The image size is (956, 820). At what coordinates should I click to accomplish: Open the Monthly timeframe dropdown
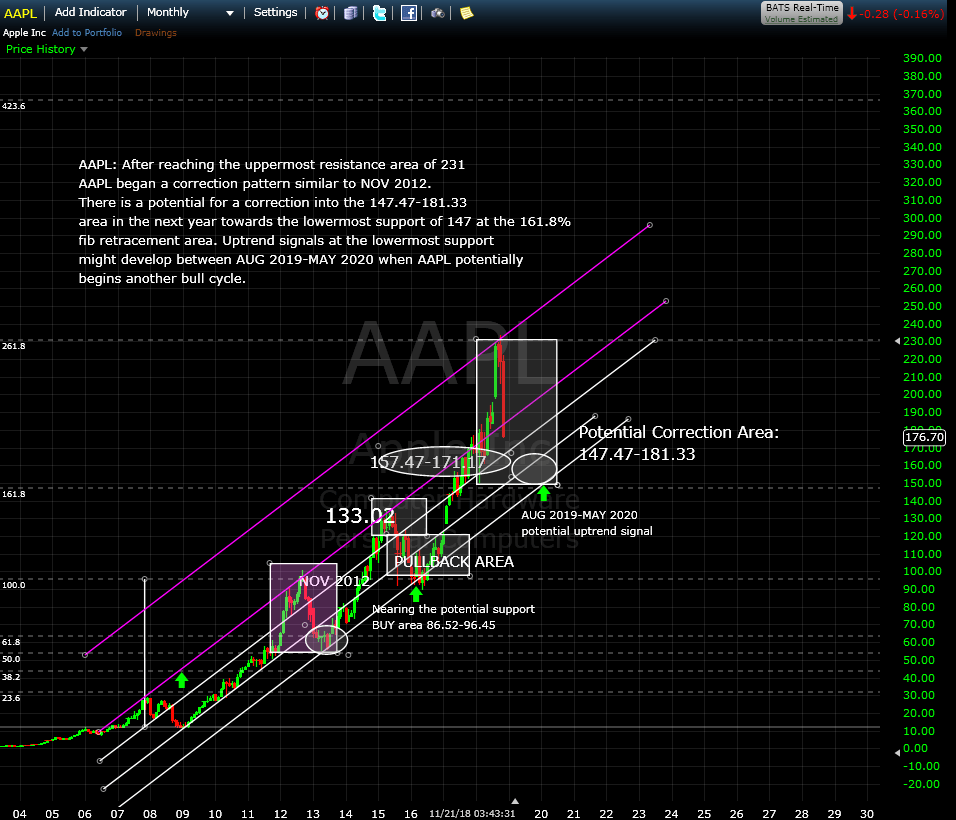click(x=190, y=12)
